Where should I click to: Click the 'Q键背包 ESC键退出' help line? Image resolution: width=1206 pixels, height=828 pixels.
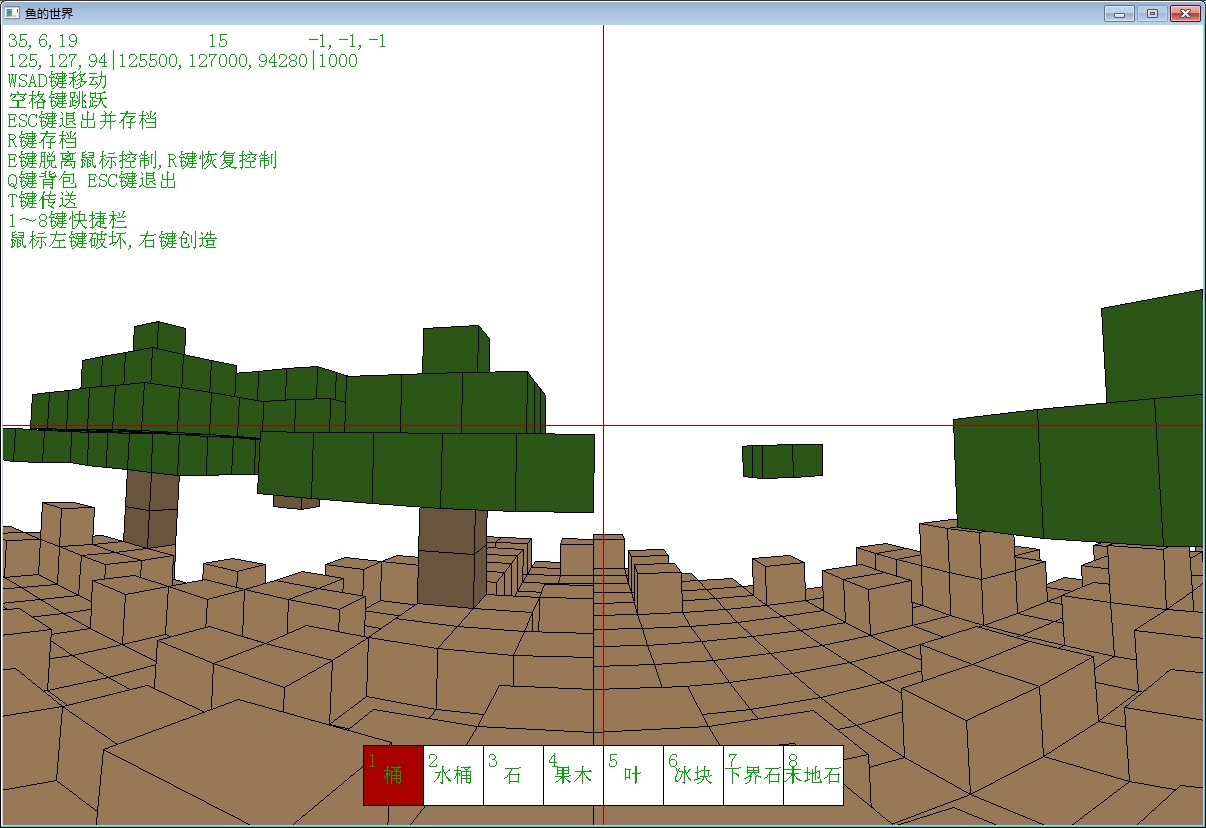click(92, 181)
